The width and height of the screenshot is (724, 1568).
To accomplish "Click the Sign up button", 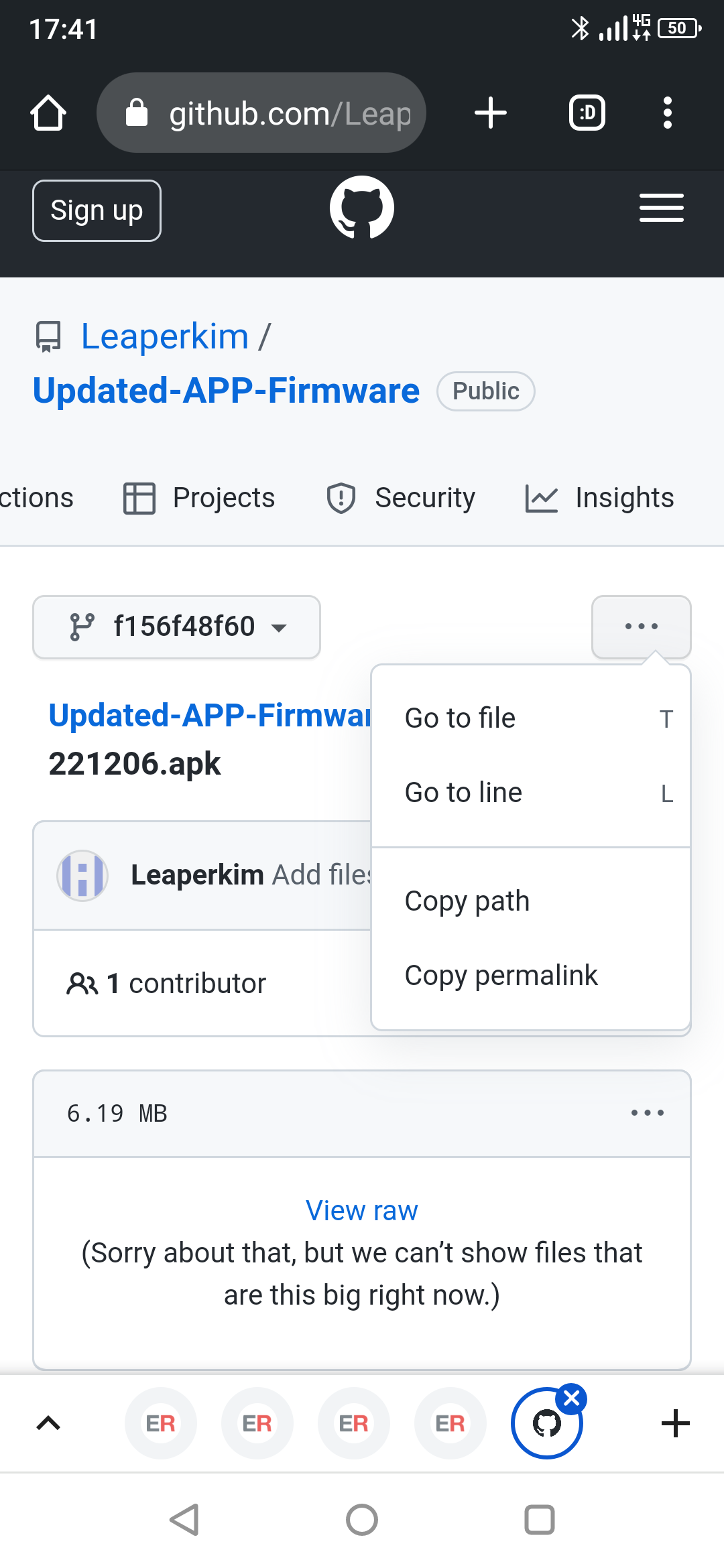I will 97,210.
